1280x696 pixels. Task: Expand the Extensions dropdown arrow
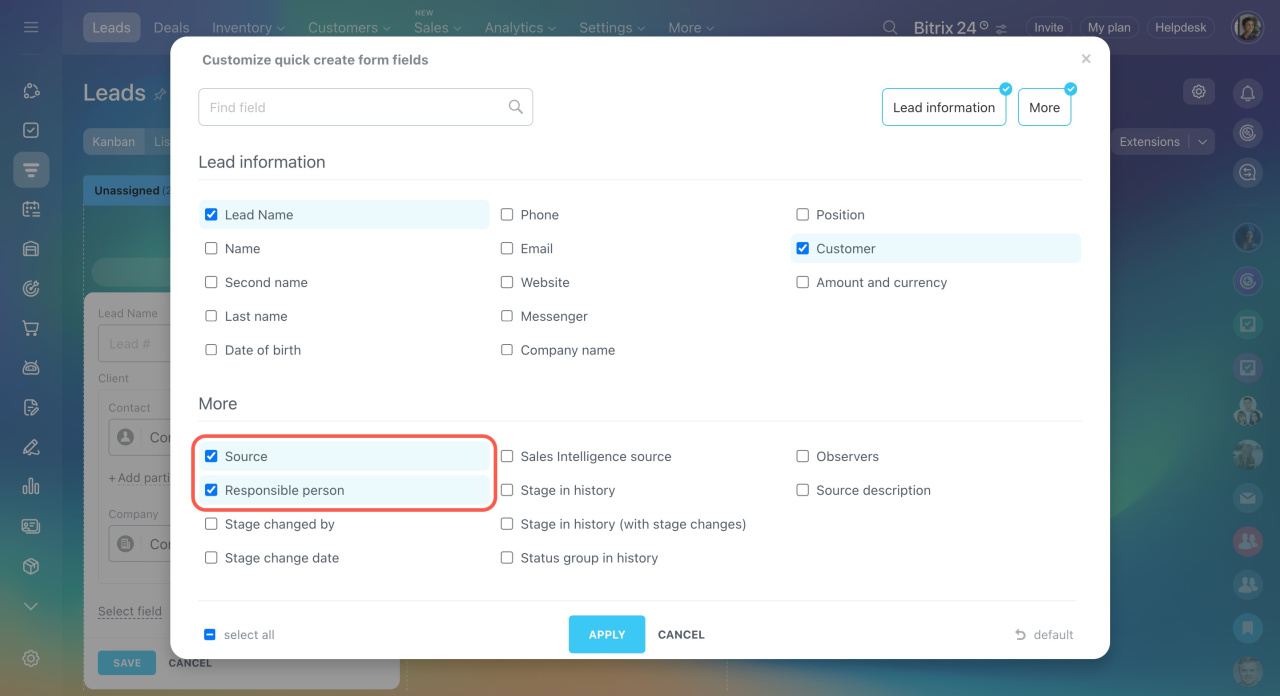pos(1203,142)
